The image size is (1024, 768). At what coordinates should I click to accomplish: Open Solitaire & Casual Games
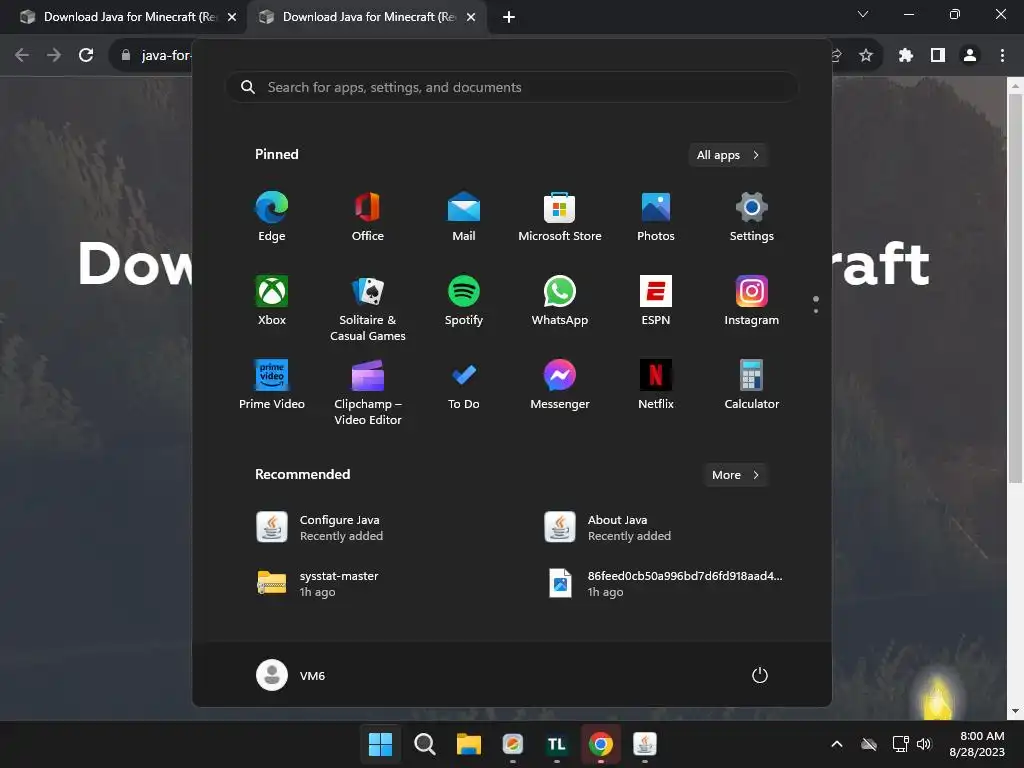(x=368, y=308)
